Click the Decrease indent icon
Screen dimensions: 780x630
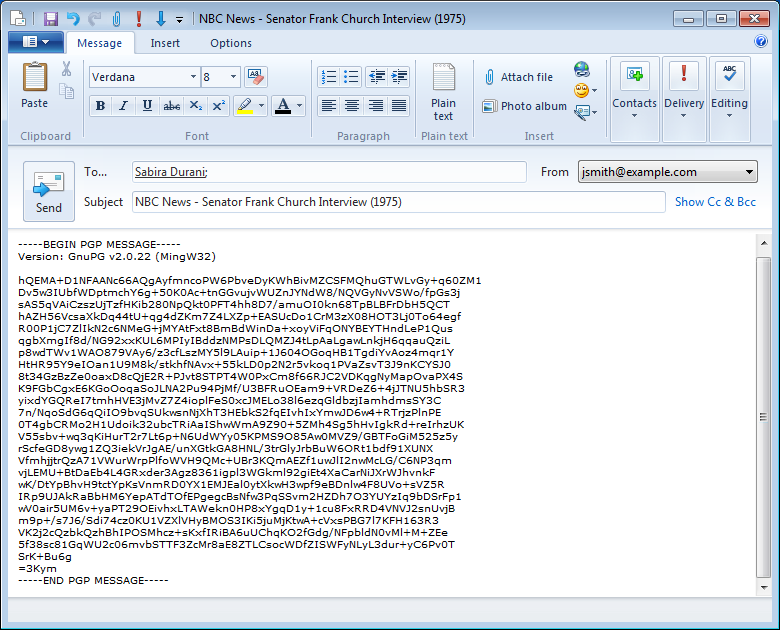pyautogui.click(x=377, y=77)
